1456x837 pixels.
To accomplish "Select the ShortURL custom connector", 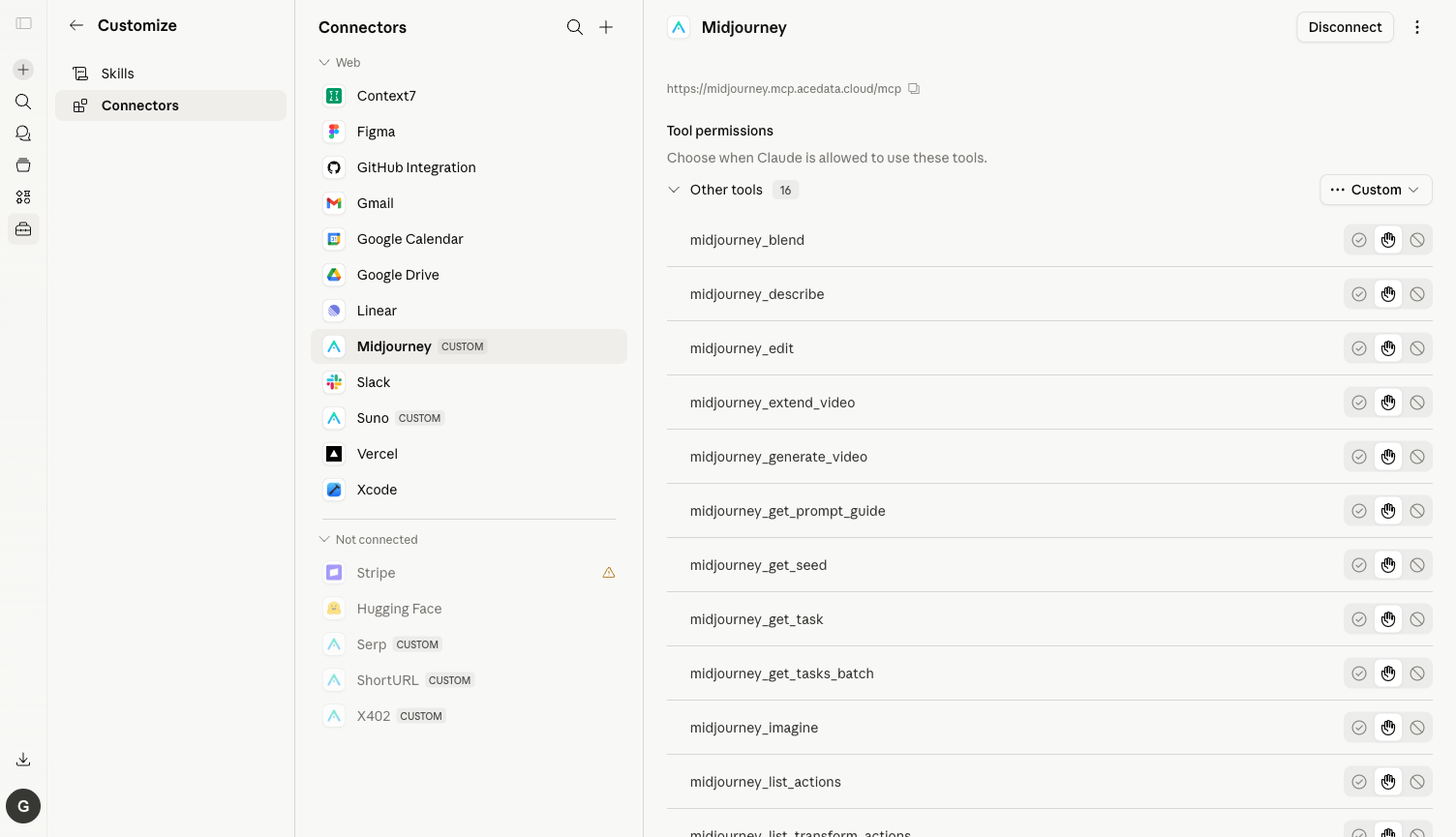I will click(x=469, y=680).
